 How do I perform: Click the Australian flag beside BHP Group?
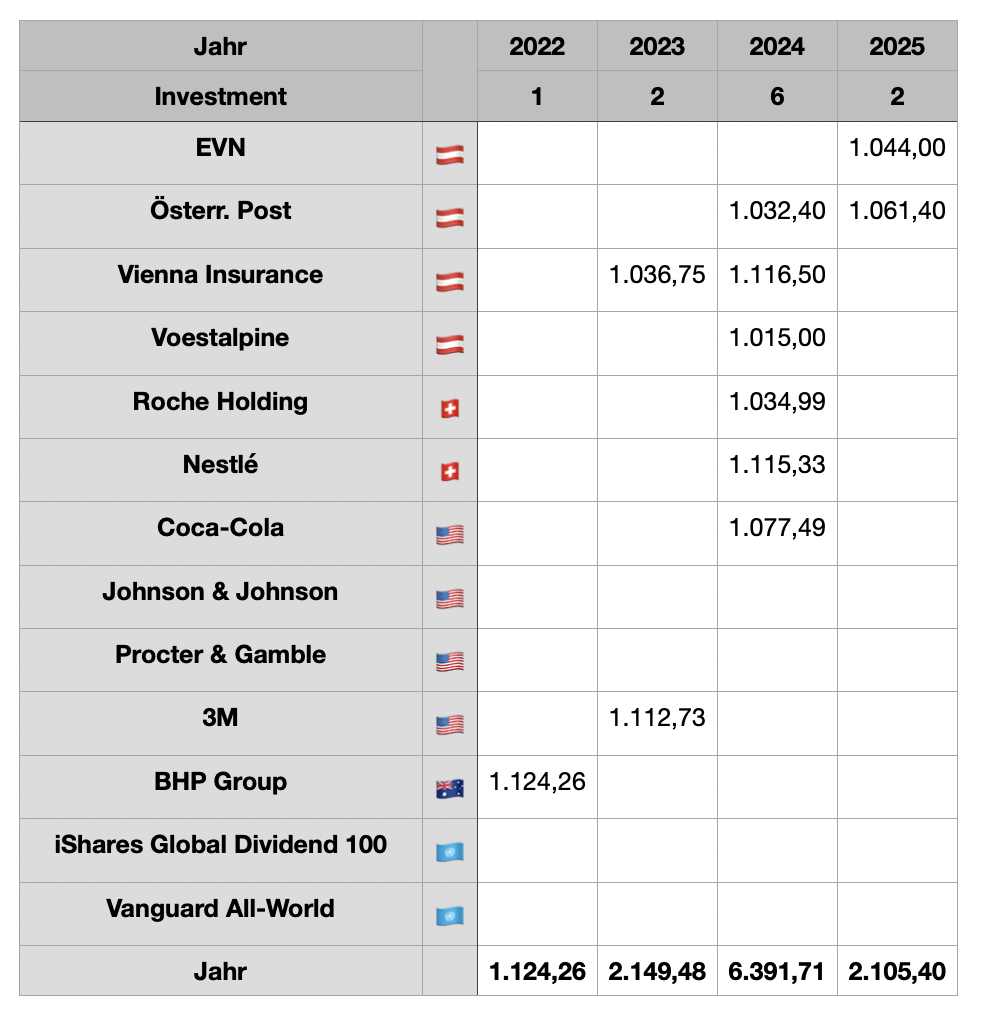tap(449, 788)
